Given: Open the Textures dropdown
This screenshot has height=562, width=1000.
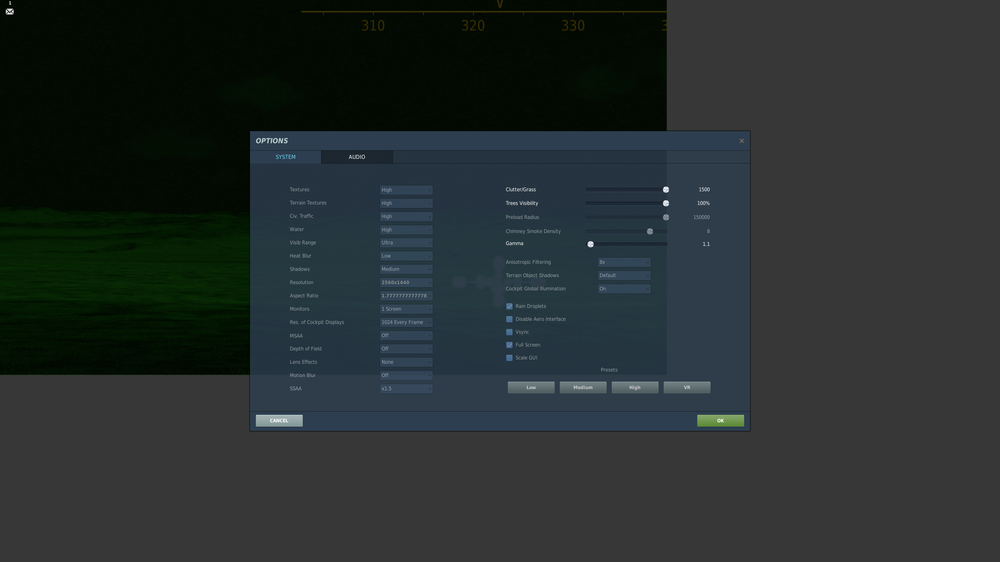Looking at the screenshot, I should [x=406, y=190].
